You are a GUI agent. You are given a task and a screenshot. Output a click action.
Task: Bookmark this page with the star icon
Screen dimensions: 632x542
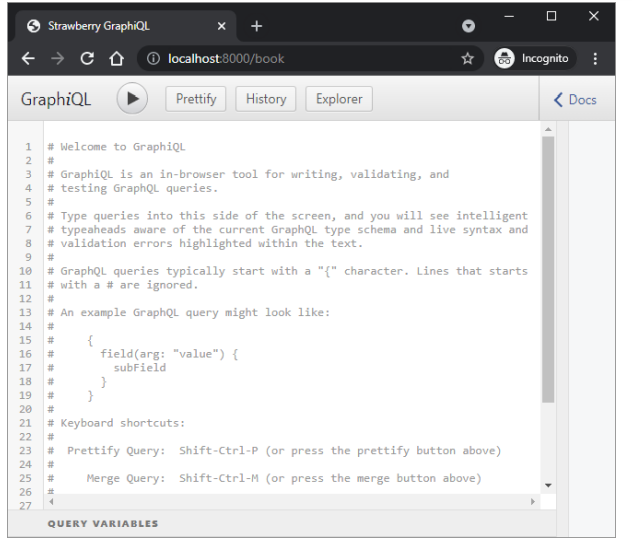pos(468,58)
